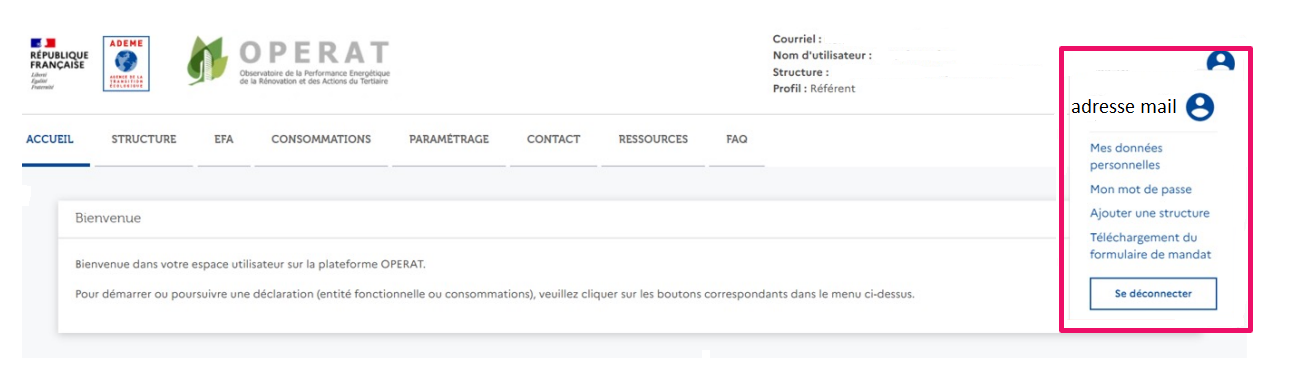Click the user avatar icon beside adresse mail
Screen dimensions: 1295x380
point(1200,107)
